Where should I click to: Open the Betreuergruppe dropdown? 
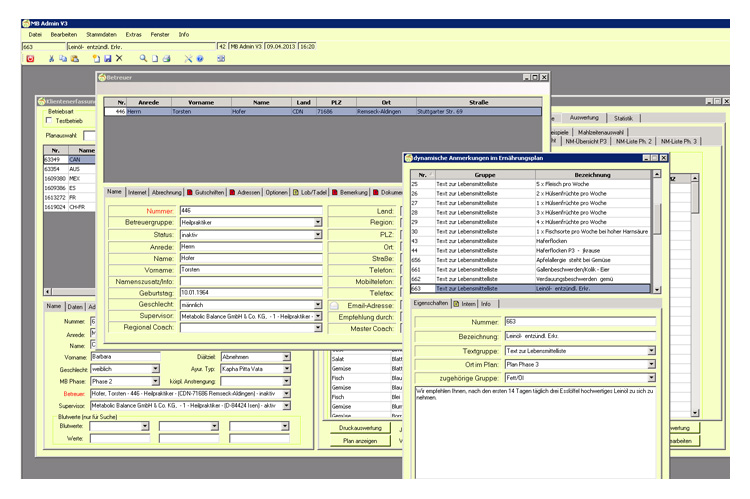318,222
